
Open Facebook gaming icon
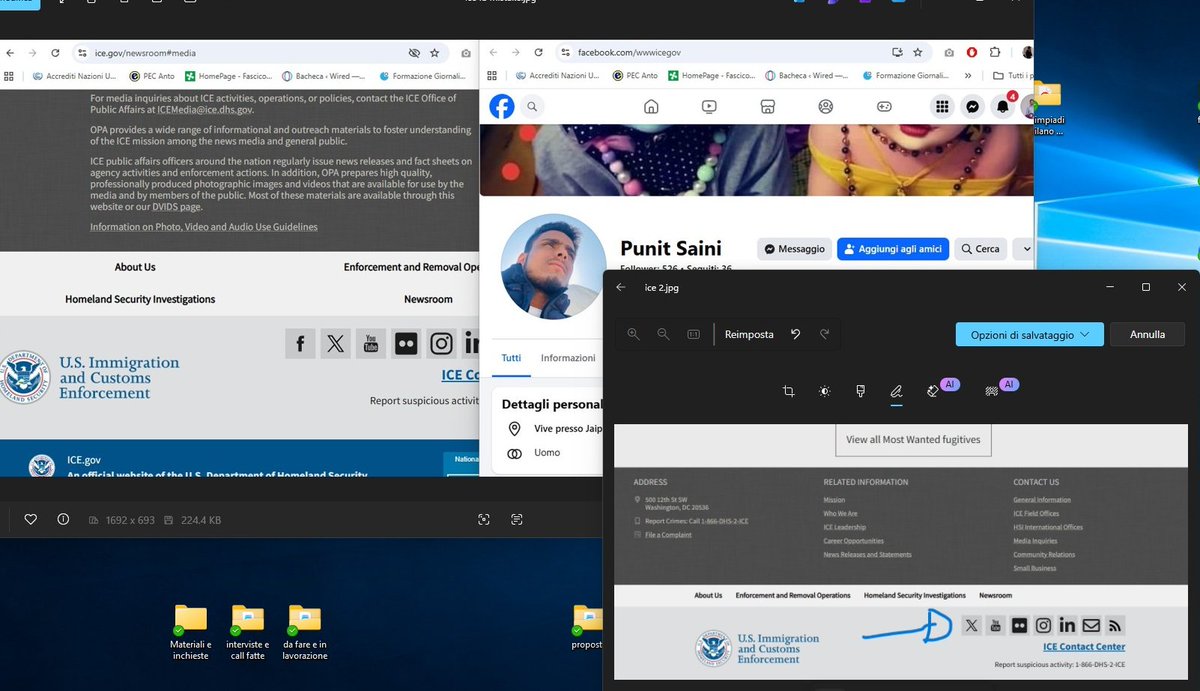884,106
